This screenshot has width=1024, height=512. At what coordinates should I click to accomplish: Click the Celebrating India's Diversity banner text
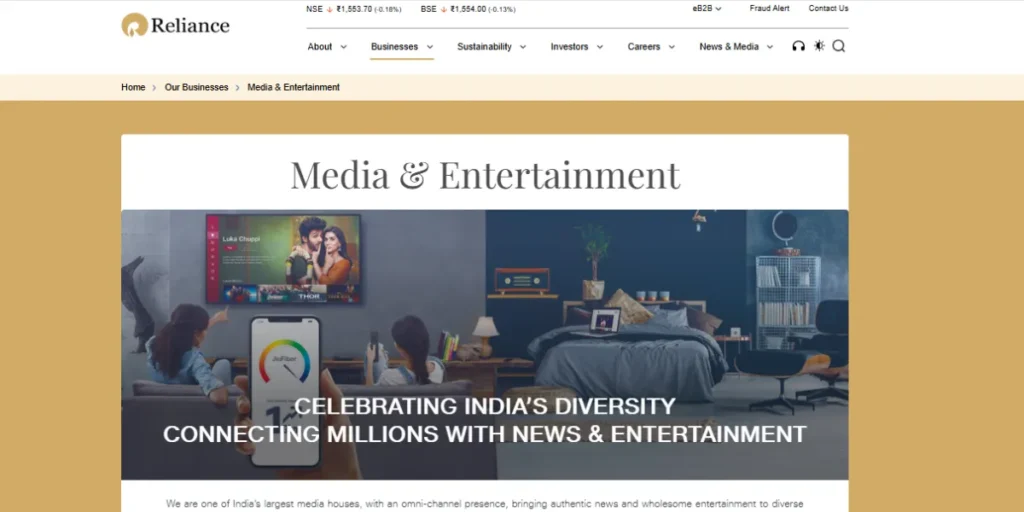tap(485, 420)
